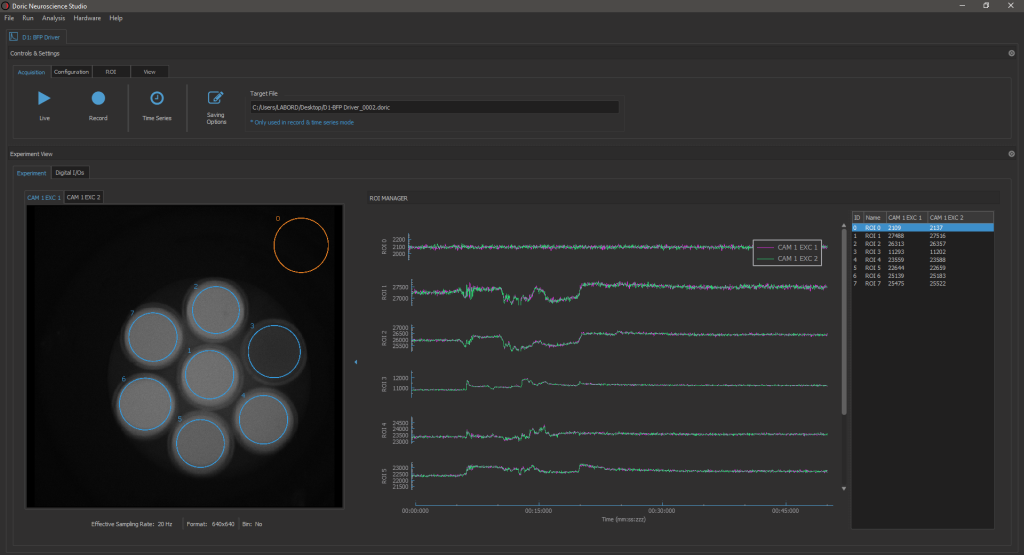Click the D1: BFP Driver tab icon
The width and height of the screenshot is (1024, 555).
pyautogui.click(x=13, y=37)
